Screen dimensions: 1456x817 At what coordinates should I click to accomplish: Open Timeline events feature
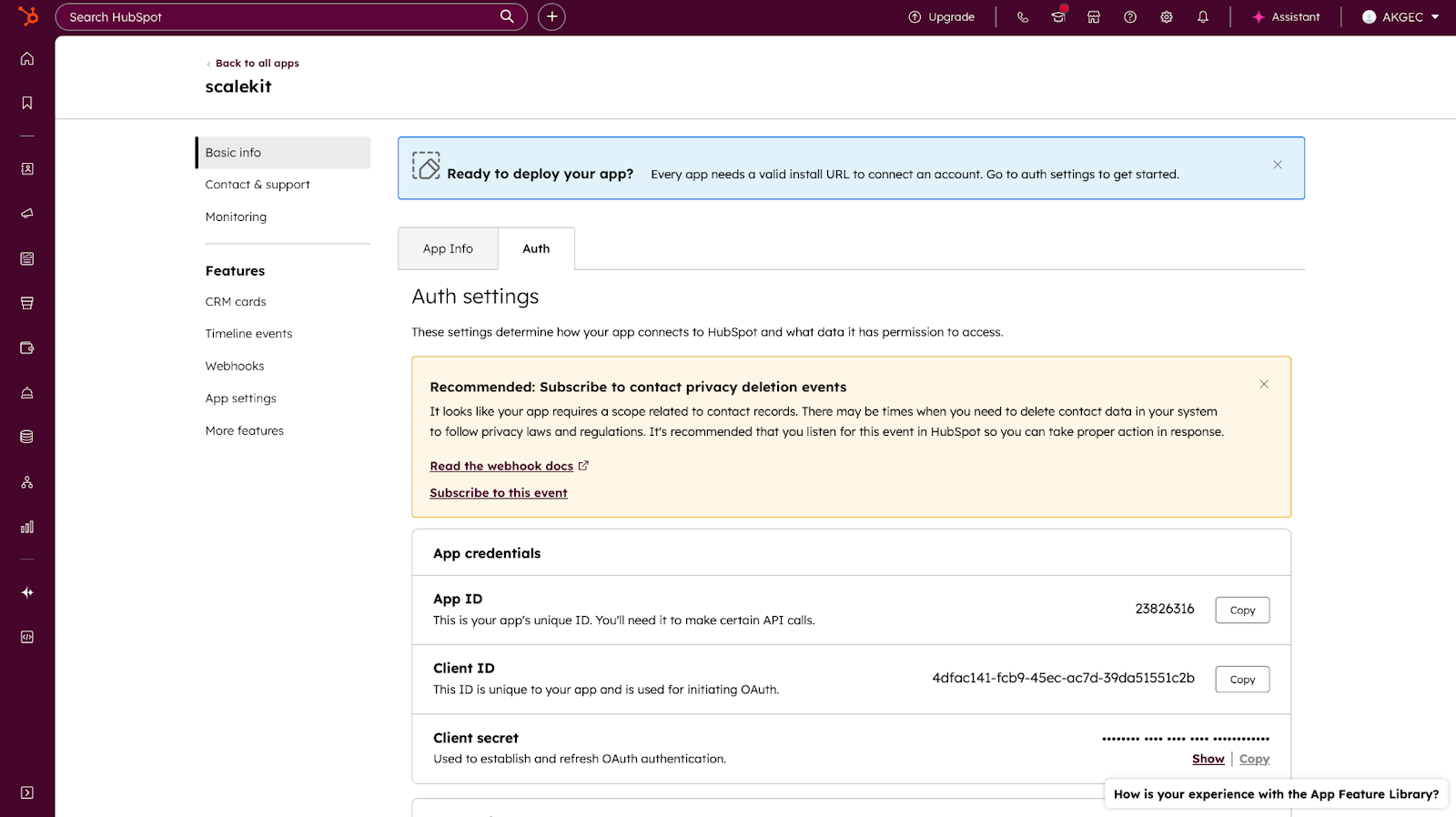pos(248,334)
